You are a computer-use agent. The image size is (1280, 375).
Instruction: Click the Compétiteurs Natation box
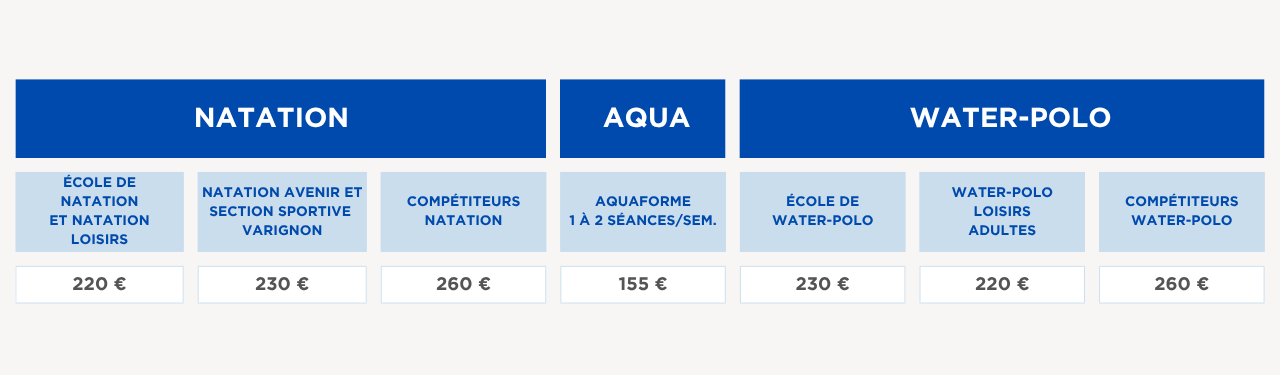point(463,211)
